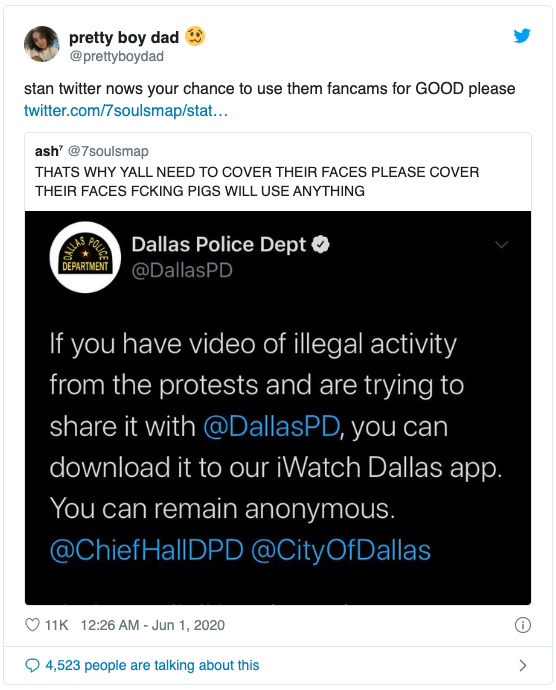Open pretty boy dad's profile picture
556x690 pixels.
(x=42, y=44)
